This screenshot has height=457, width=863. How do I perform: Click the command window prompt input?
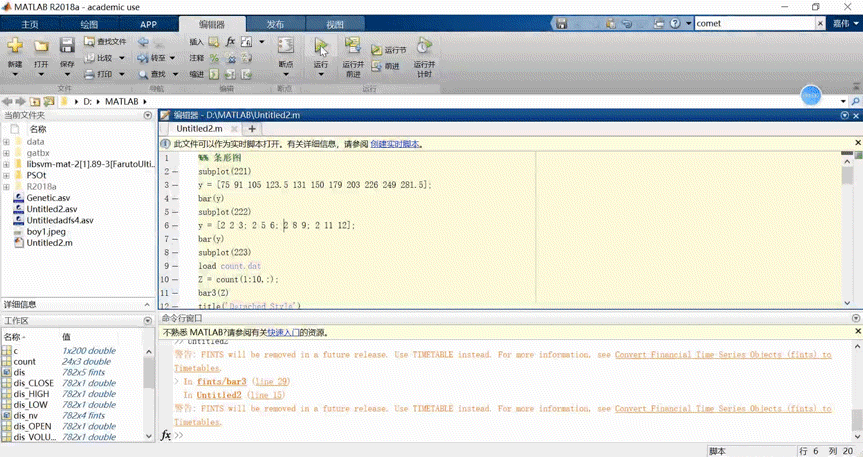(x=512, y=436)
